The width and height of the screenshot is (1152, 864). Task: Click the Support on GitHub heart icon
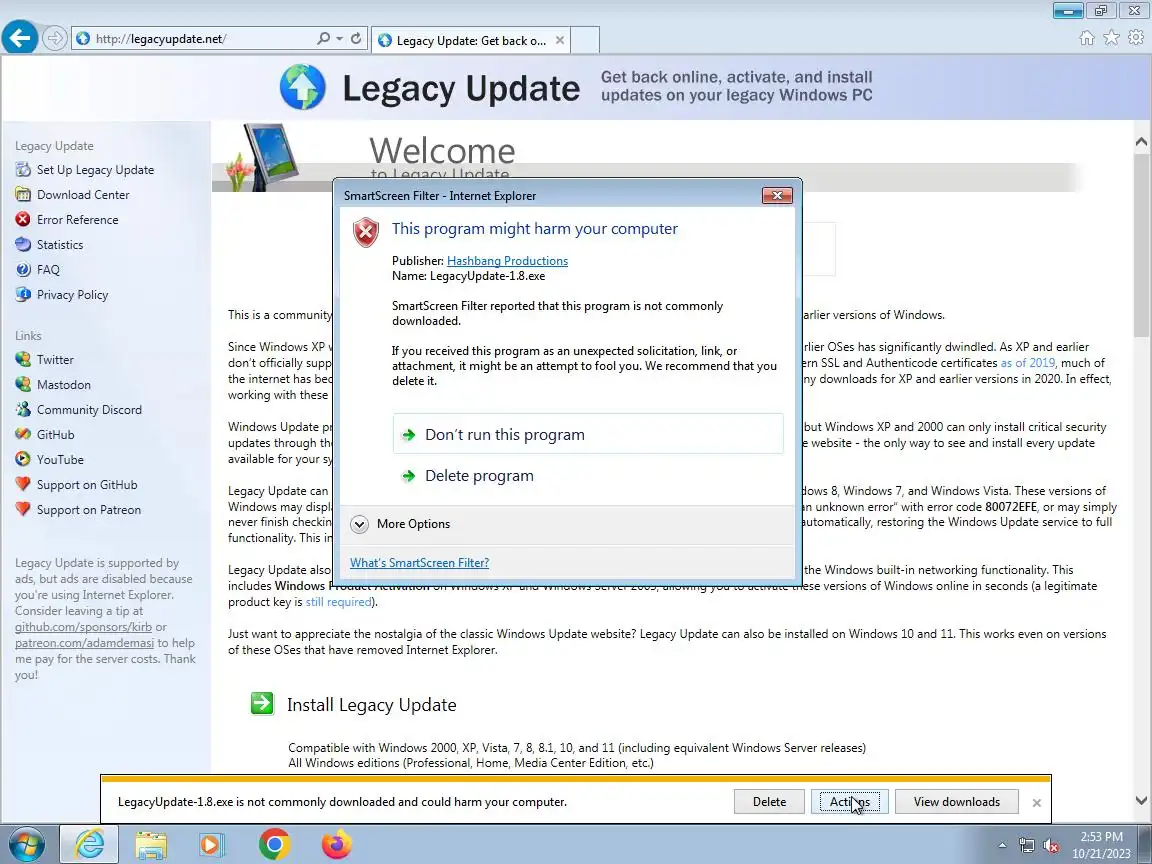(x=24, y=485)
